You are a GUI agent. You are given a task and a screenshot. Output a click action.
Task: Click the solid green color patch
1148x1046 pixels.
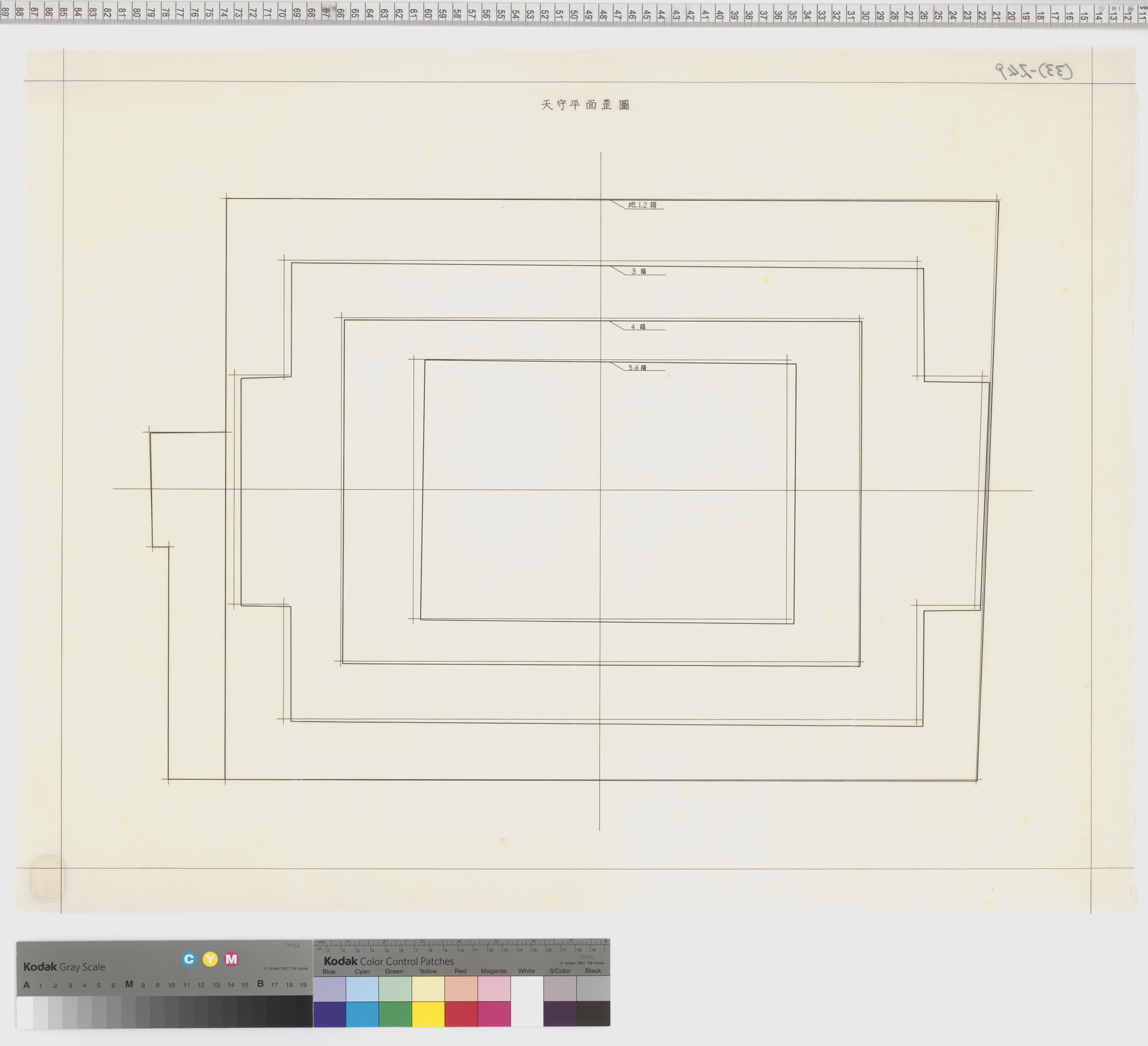pyautogui.click(x=395, y=1013)
